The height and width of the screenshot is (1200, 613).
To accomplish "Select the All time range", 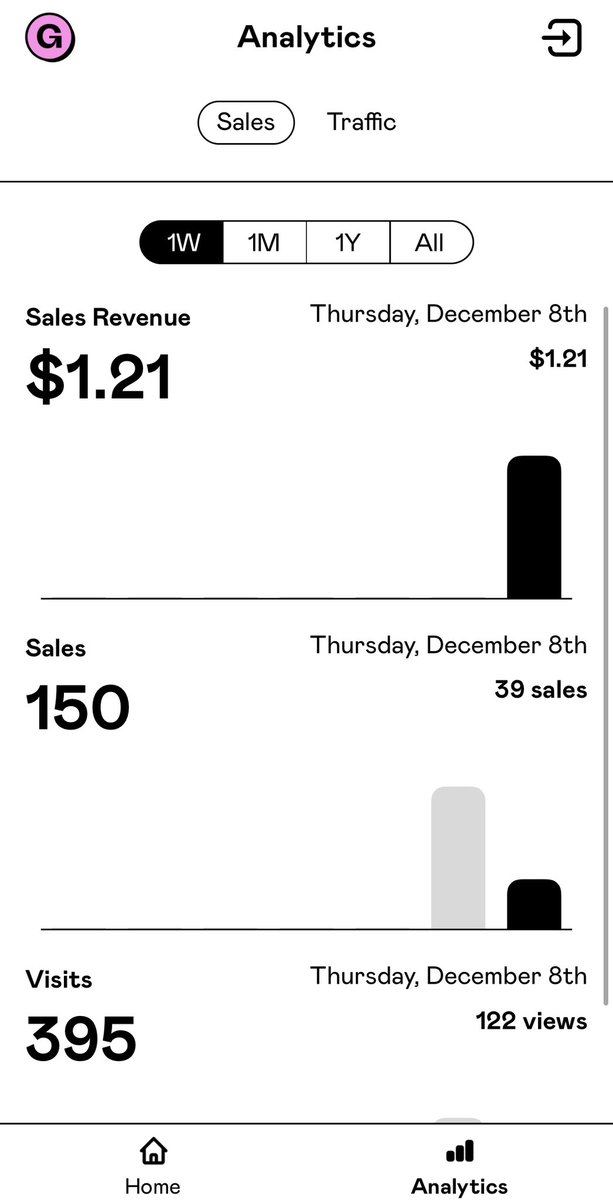I will tap(430, 242).
